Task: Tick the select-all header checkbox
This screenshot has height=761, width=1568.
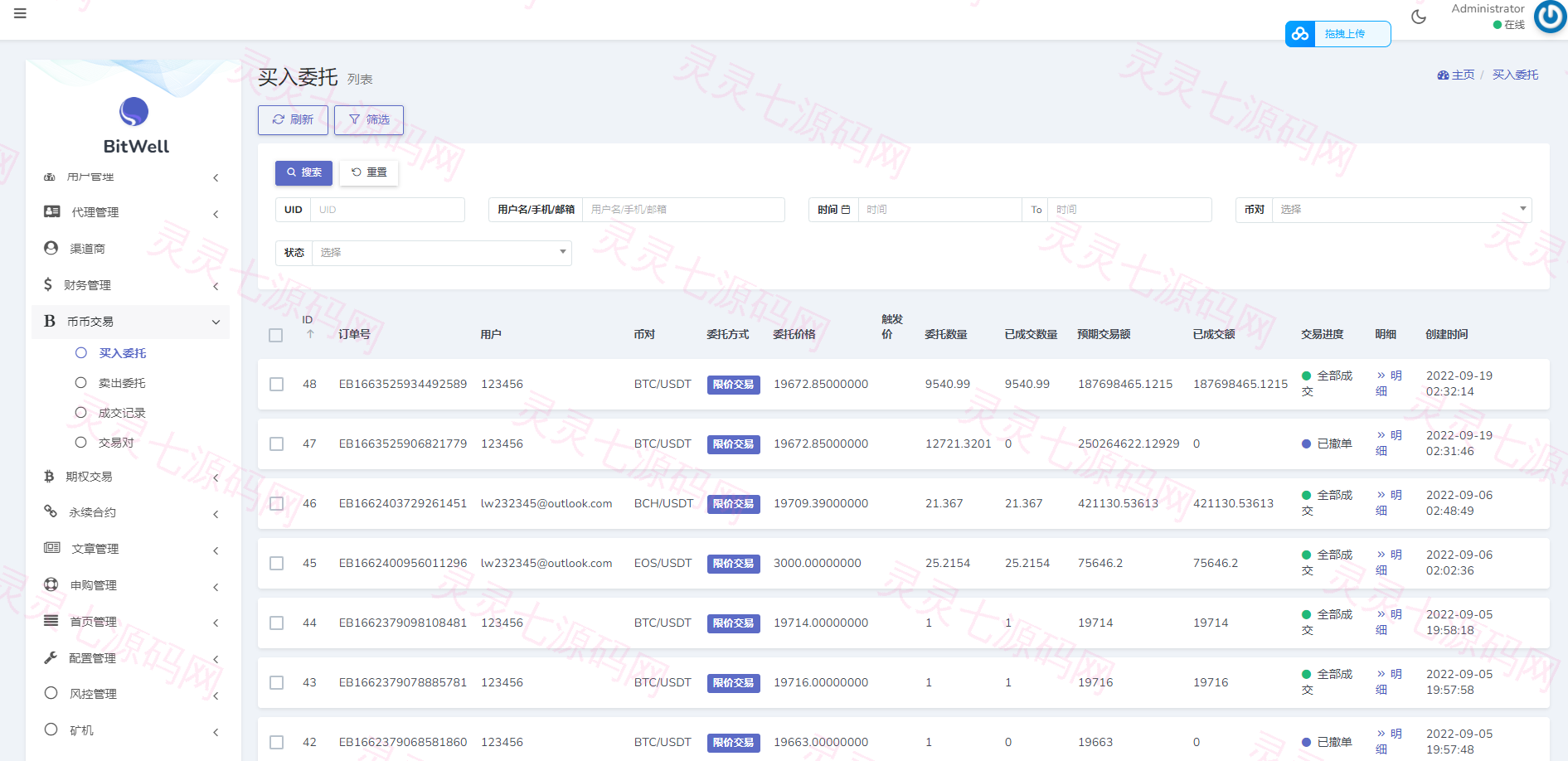Action: click(x=276, y=335)
